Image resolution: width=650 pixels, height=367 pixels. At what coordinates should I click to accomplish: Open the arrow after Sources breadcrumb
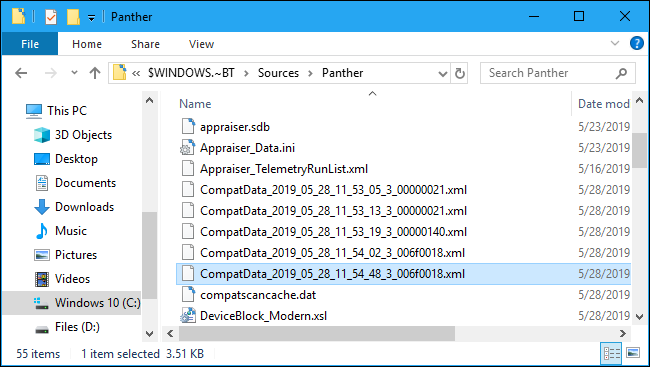(310, 73)
